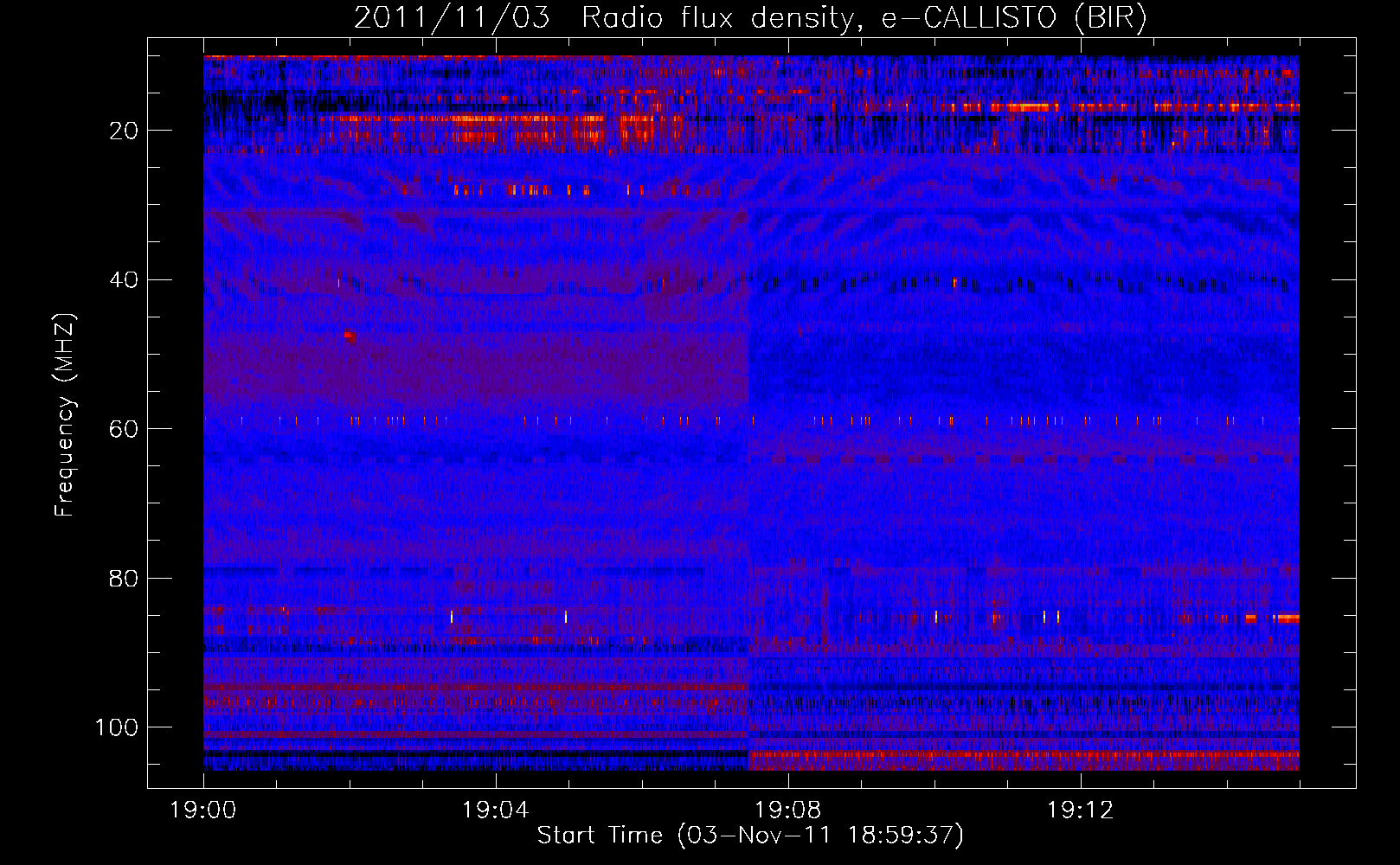Click the '19:08' time tick label

click(788, 811)
